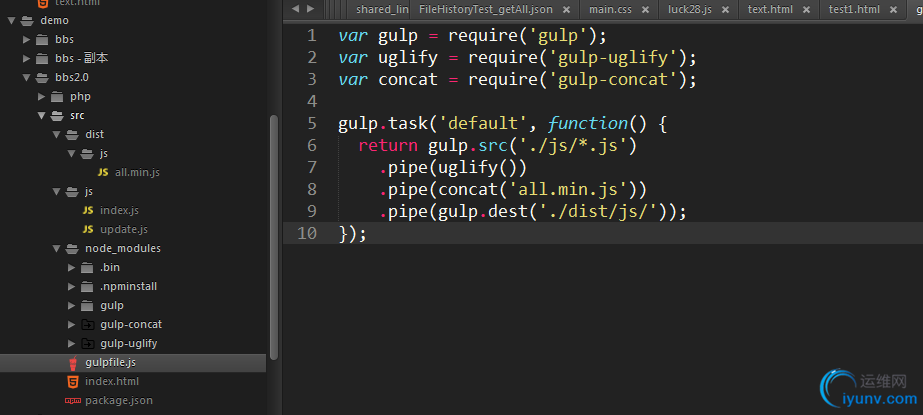923x415 pixels.
Task: Click the node_modules folder icon
Action: [x=72, y=248]
